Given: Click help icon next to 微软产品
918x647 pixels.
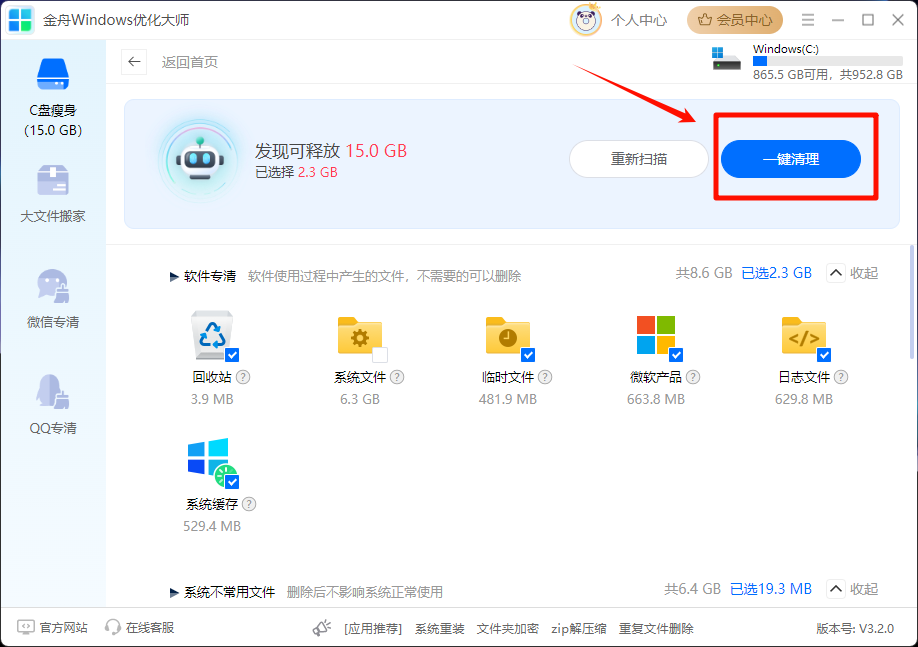Looking at the screenshot, I should [693, 377].
